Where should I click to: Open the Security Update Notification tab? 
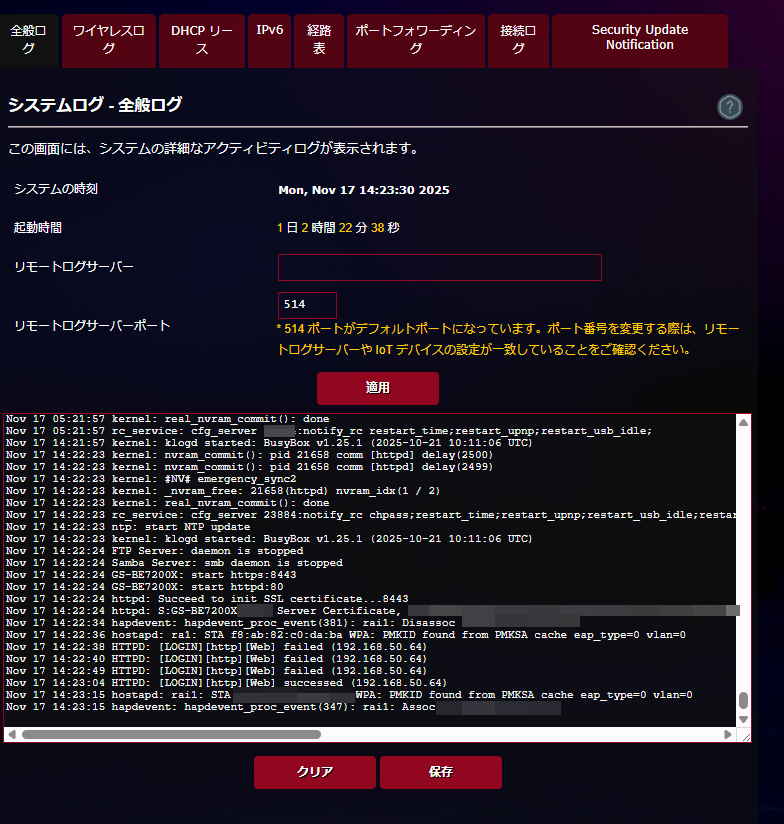(x=639, y=38)
